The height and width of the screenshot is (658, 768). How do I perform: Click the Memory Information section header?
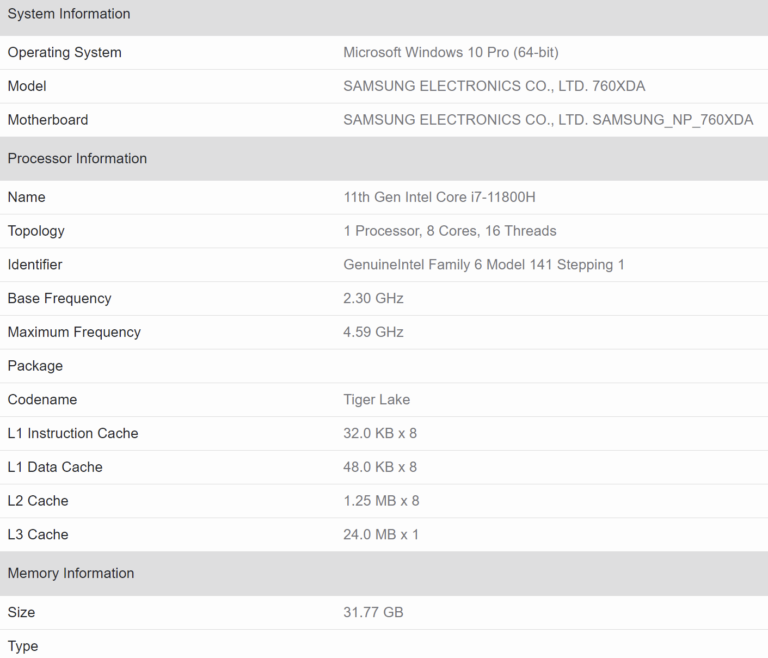70,573
